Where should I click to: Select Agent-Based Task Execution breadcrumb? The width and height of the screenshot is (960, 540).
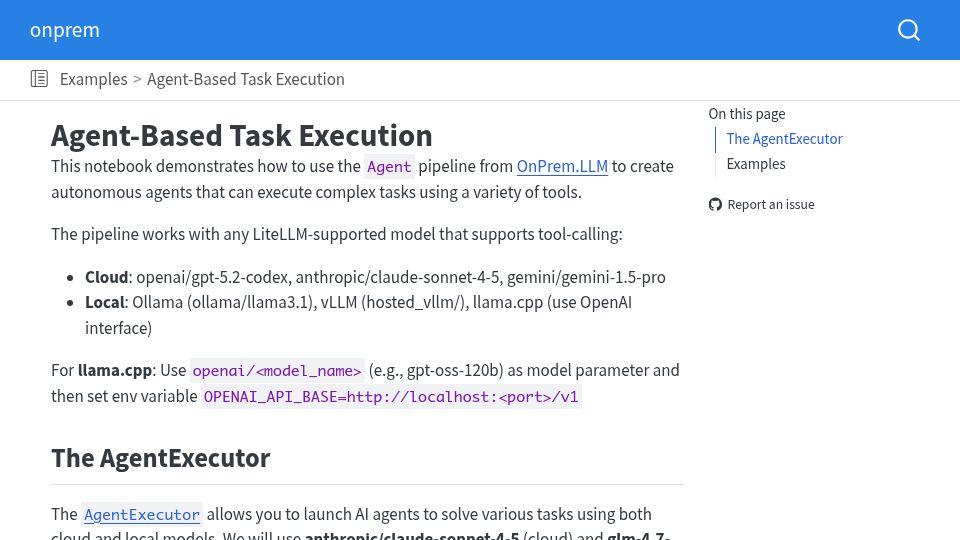click(x=246, y=80)
